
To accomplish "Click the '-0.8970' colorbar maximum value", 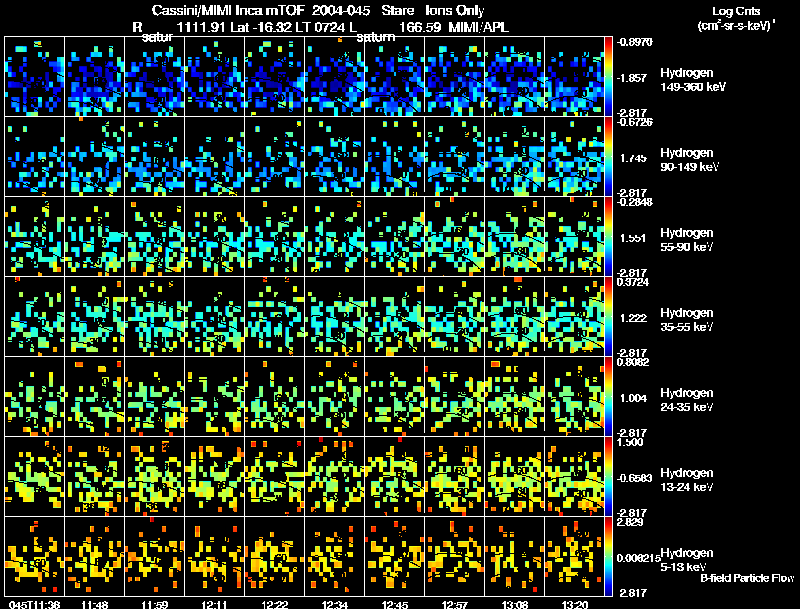I will tap(635, 42).
